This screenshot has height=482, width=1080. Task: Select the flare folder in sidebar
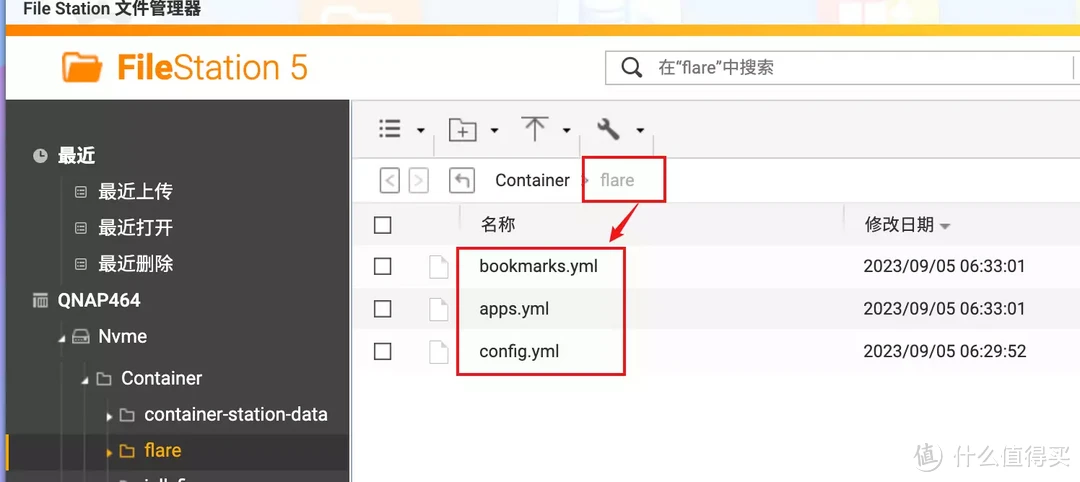163,450
